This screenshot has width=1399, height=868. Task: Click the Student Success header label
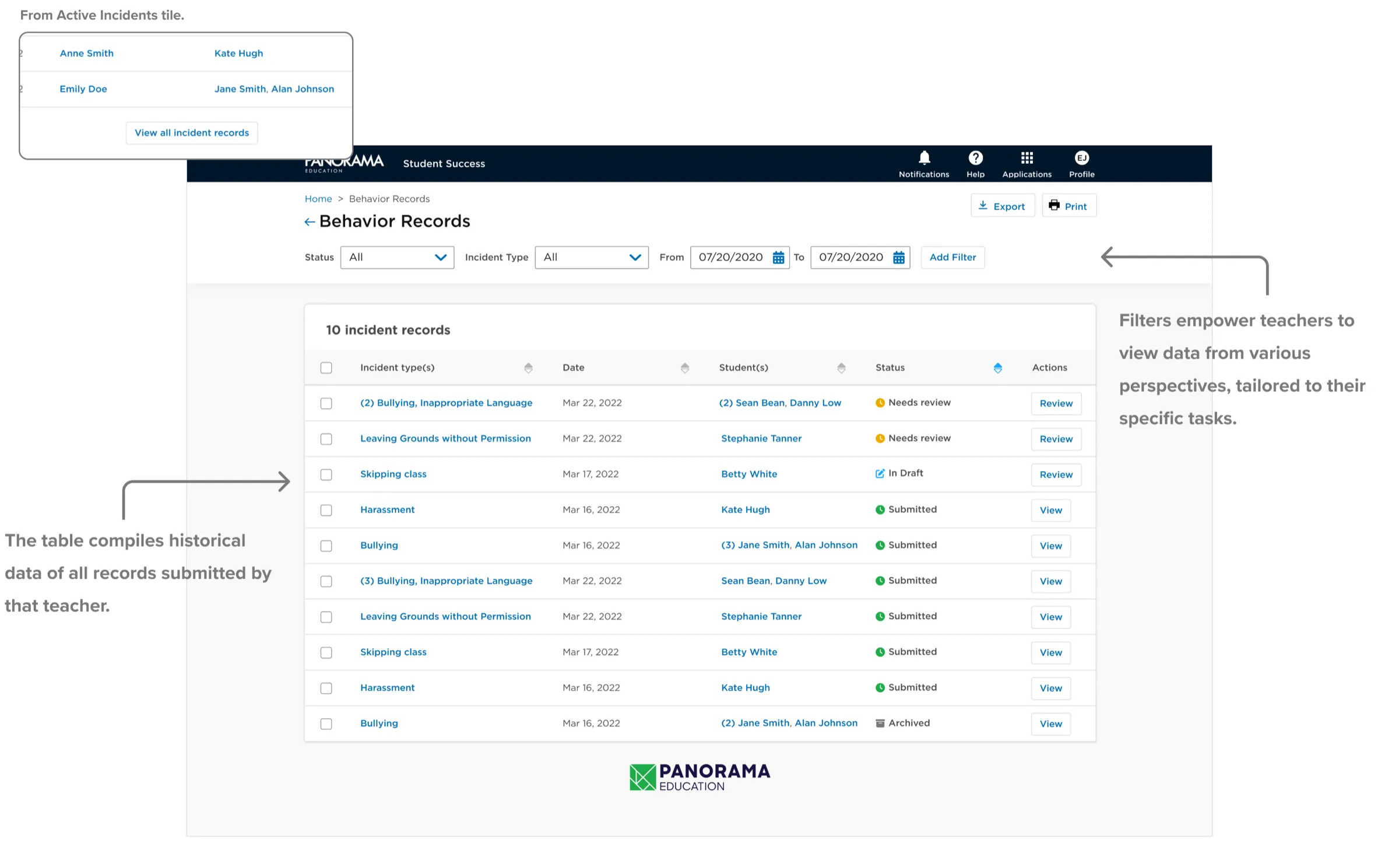coord(444,164)
